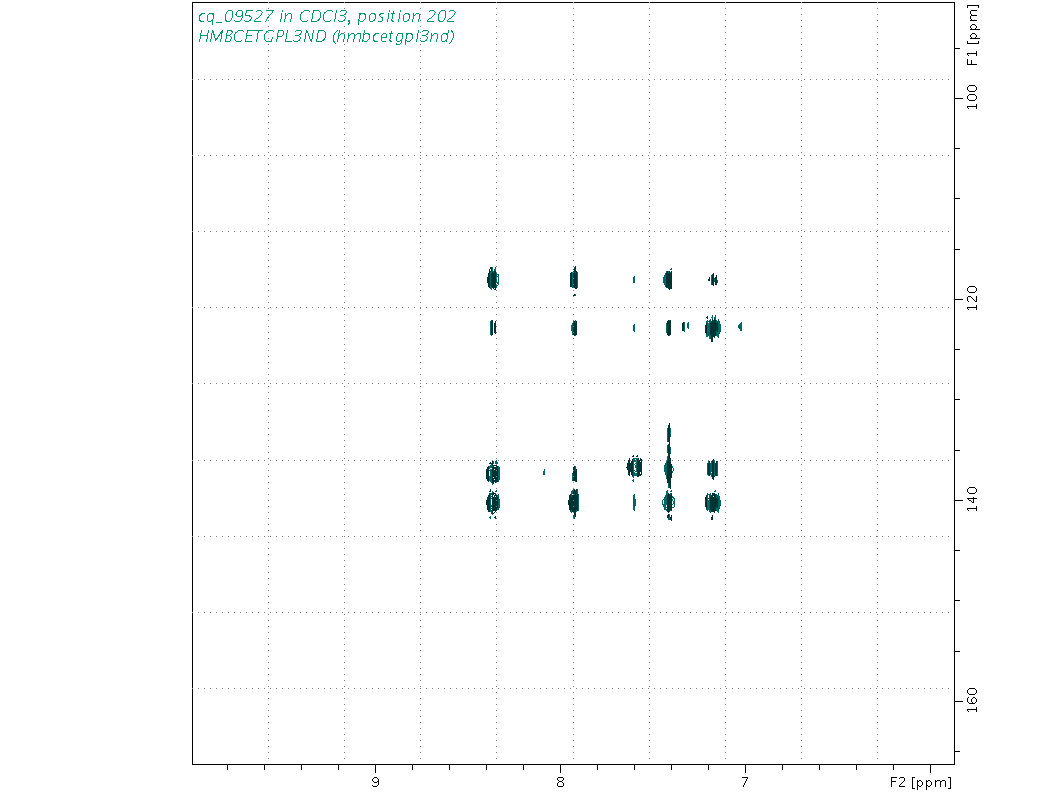
Task: Pick the cross peak near 8.35 / 118 ppm
Action: coord(493,279)
